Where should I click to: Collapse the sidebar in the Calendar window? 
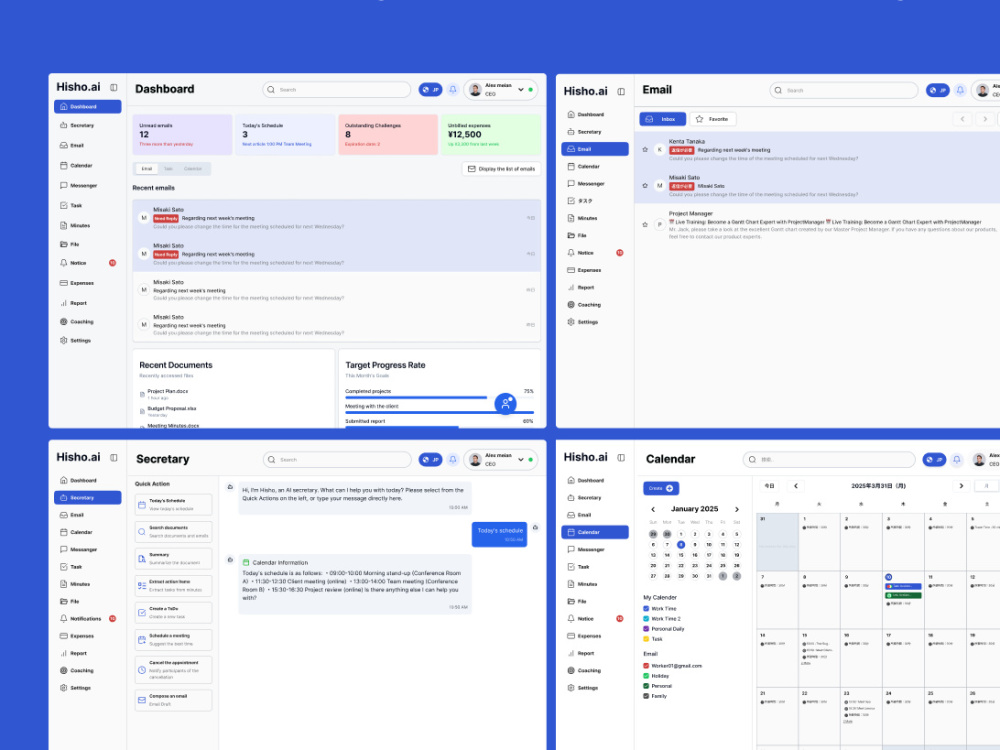[x=621, y=457]
